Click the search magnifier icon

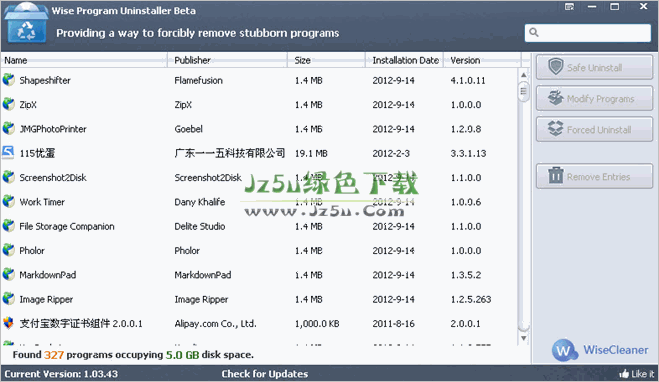click(x=534, y=32)
